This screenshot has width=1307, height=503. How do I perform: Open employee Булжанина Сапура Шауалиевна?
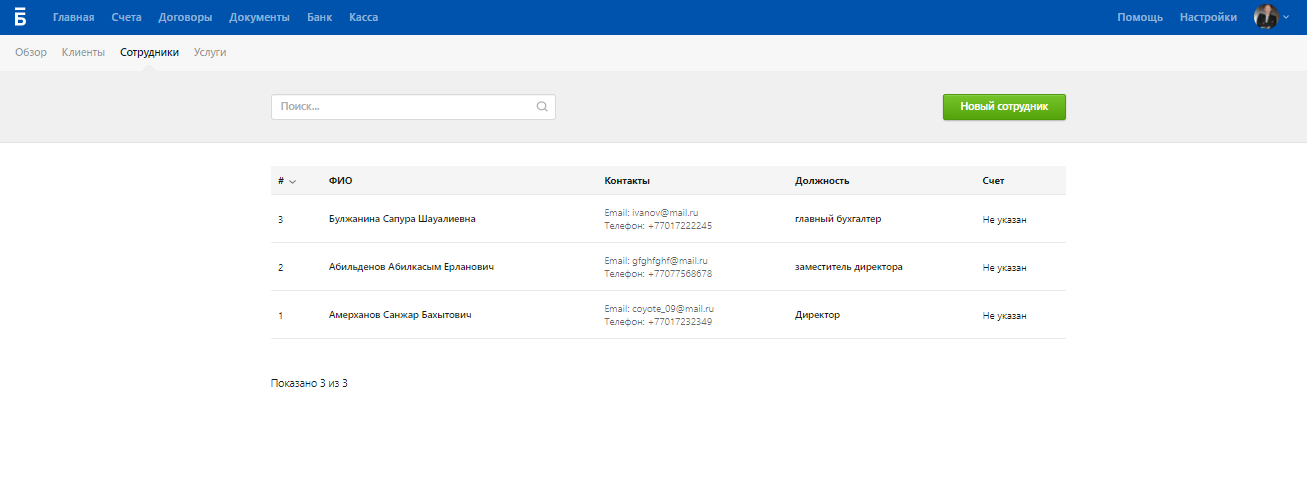point(402,219)
